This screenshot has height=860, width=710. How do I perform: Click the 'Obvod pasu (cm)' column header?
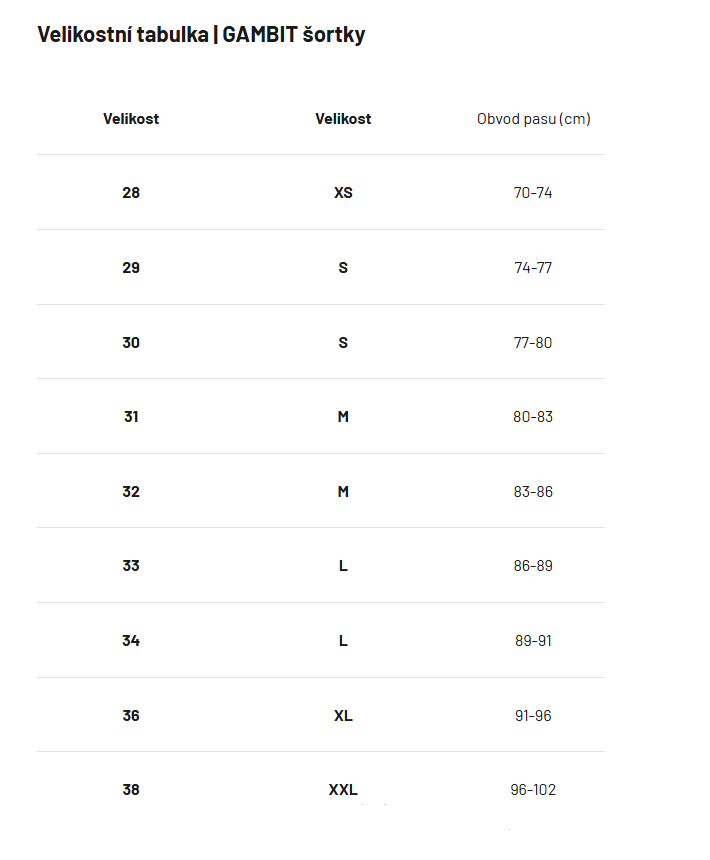(533, 119)
